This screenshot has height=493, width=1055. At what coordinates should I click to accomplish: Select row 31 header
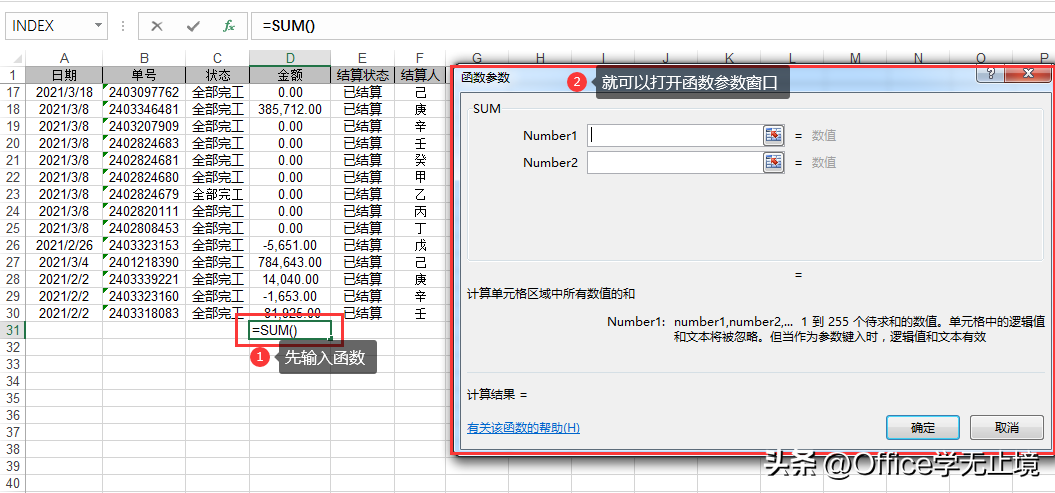(13, 330)
